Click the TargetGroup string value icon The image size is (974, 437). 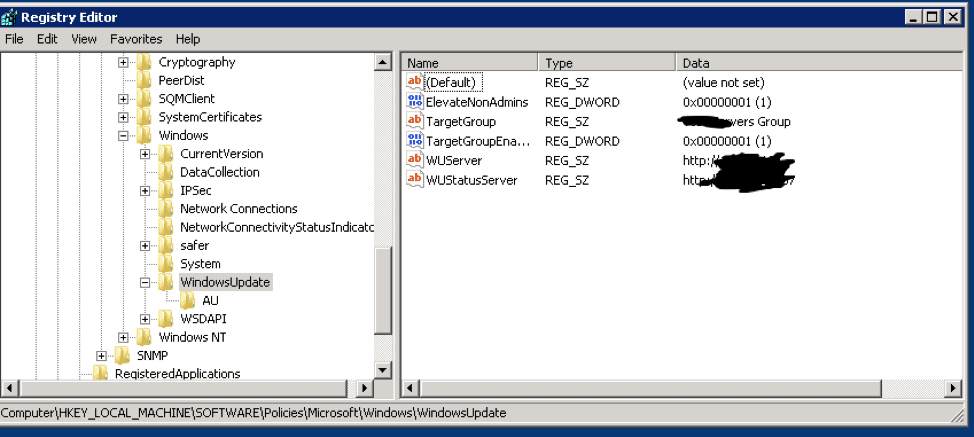[415, 121]
